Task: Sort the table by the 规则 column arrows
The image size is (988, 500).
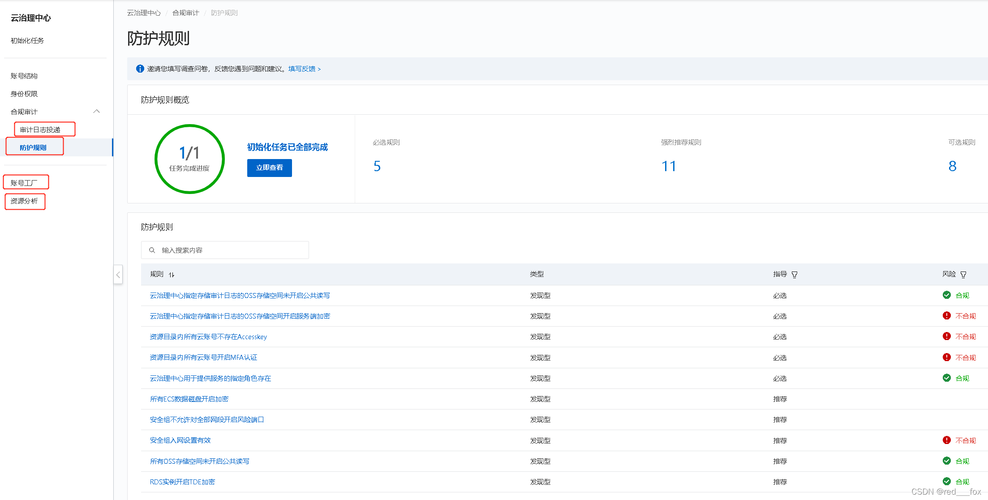Action: tap(171, 275)
